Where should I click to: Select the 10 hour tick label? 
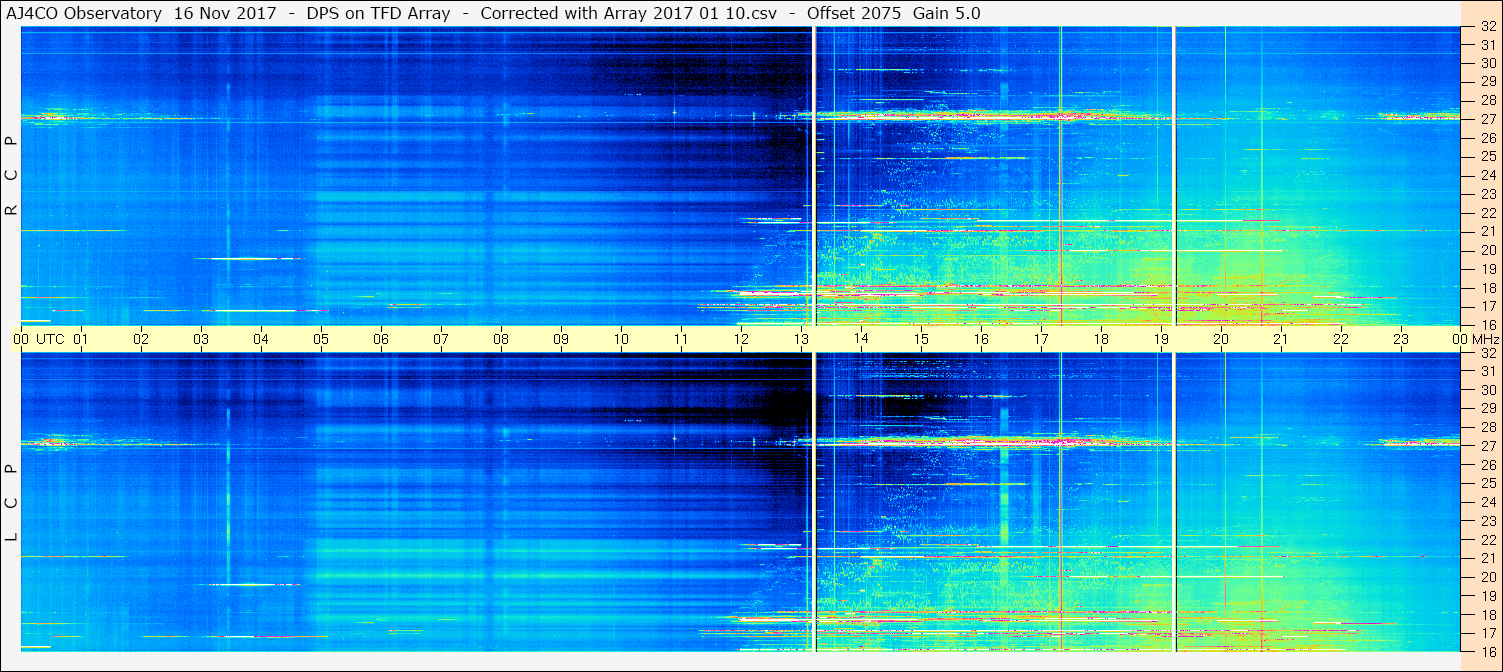click(621, 339)
